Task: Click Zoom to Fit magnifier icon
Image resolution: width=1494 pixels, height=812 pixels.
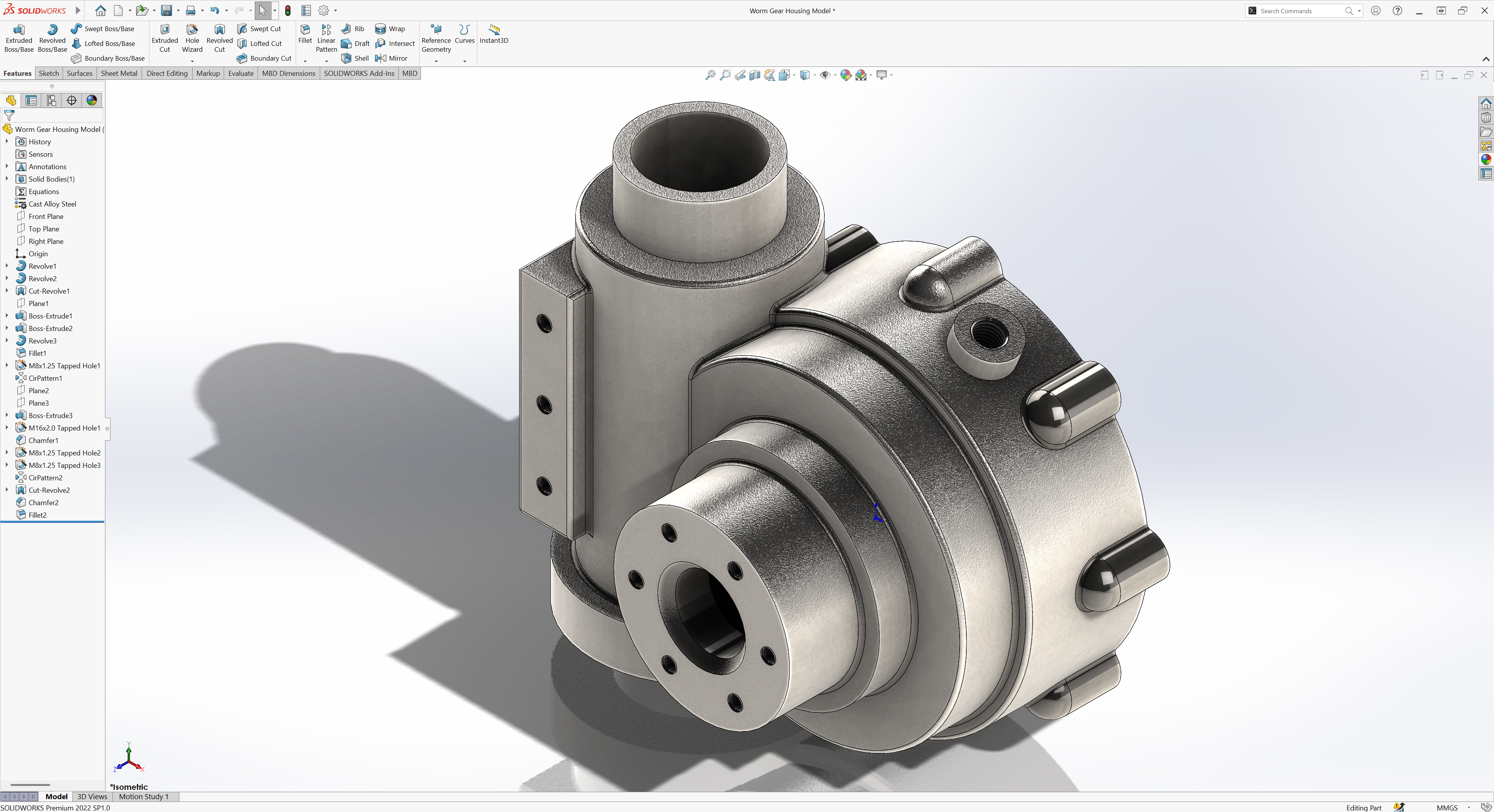Action: coord(710,75)
